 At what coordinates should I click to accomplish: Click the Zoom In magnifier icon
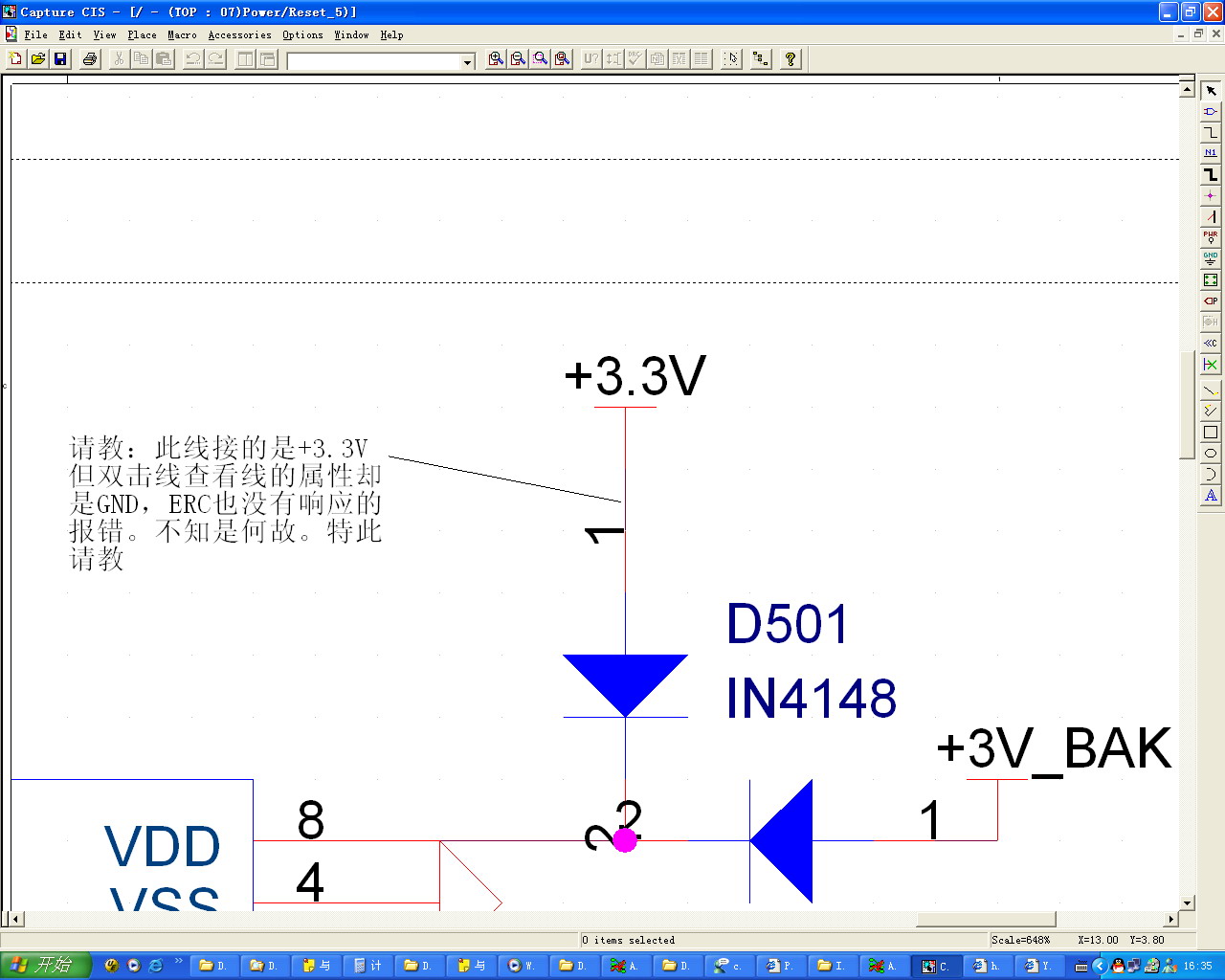496,59
